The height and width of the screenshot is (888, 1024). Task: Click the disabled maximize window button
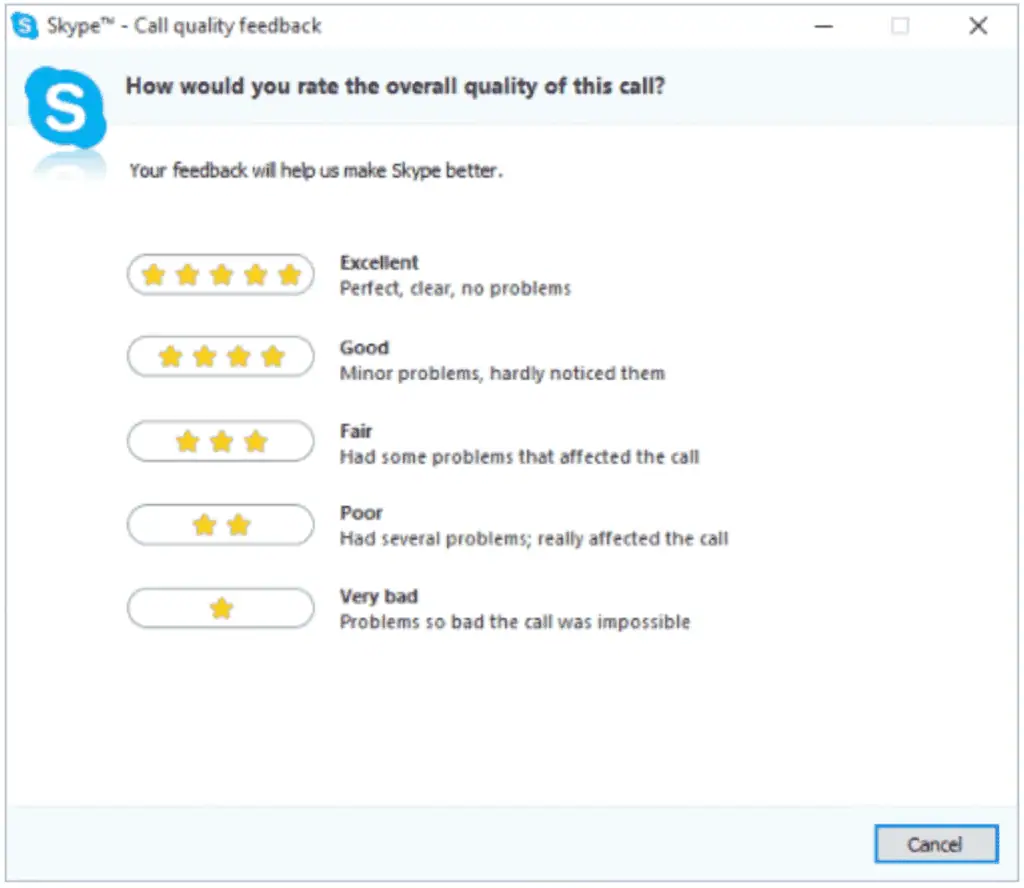[900, 26]
